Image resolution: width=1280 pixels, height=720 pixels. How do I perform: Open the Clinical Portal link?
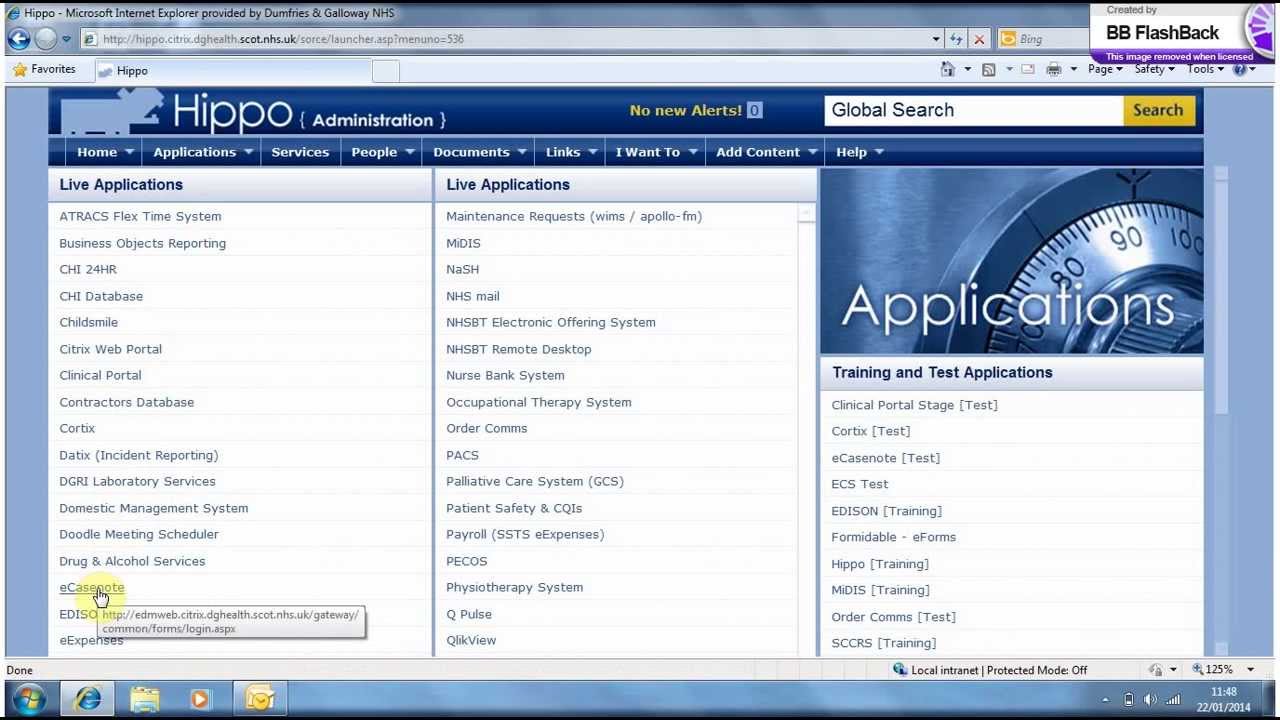click(x=100, y=375)
